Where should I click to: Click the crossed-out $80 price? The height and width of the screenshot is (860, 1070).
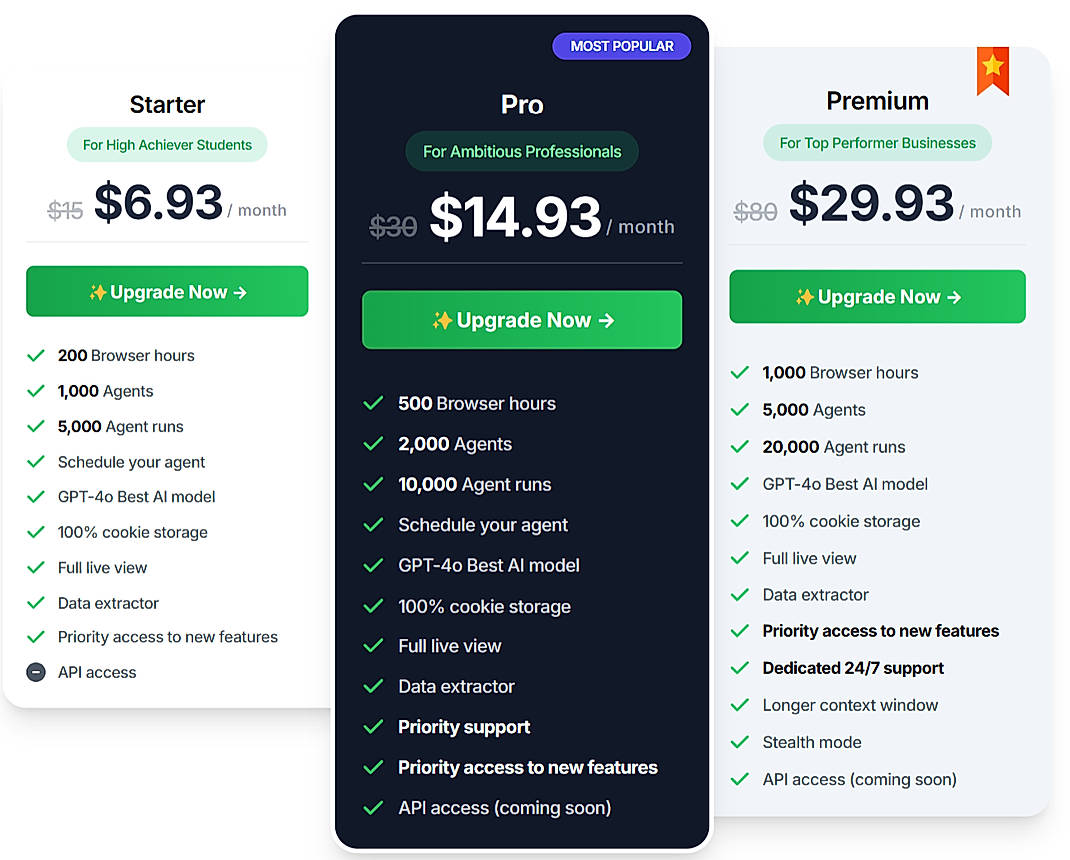coord(755,210)
